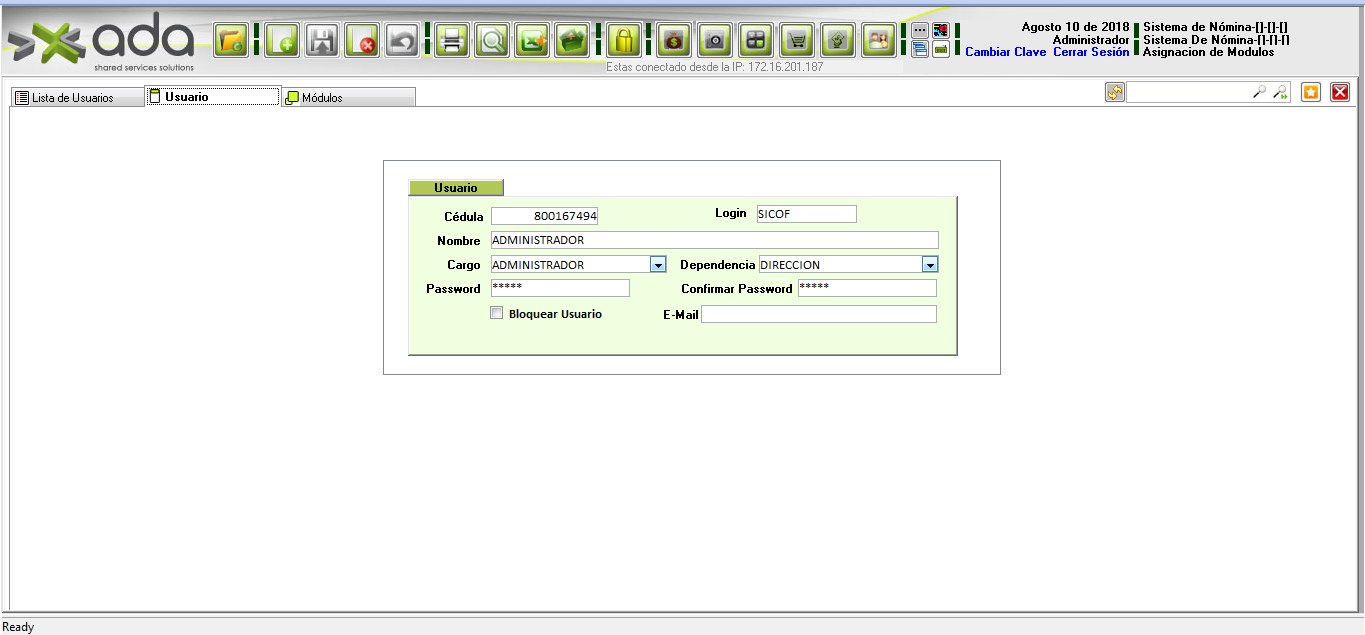Click the shopping cart toolbar icon
The height and width of the screenshot is (635, 1365).
click(x=796, y=41)
